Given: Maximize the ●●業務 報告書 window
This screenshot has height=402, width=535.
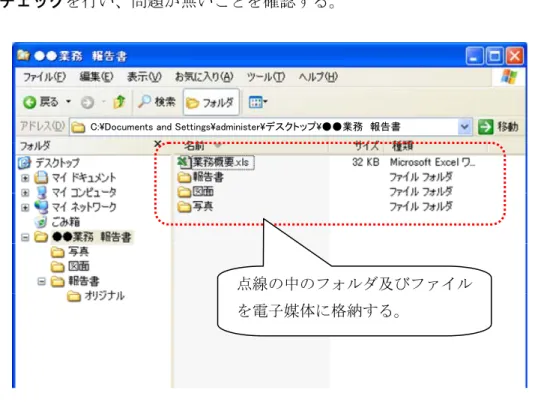Looking at the screenshot, I should tap(495, 56).
